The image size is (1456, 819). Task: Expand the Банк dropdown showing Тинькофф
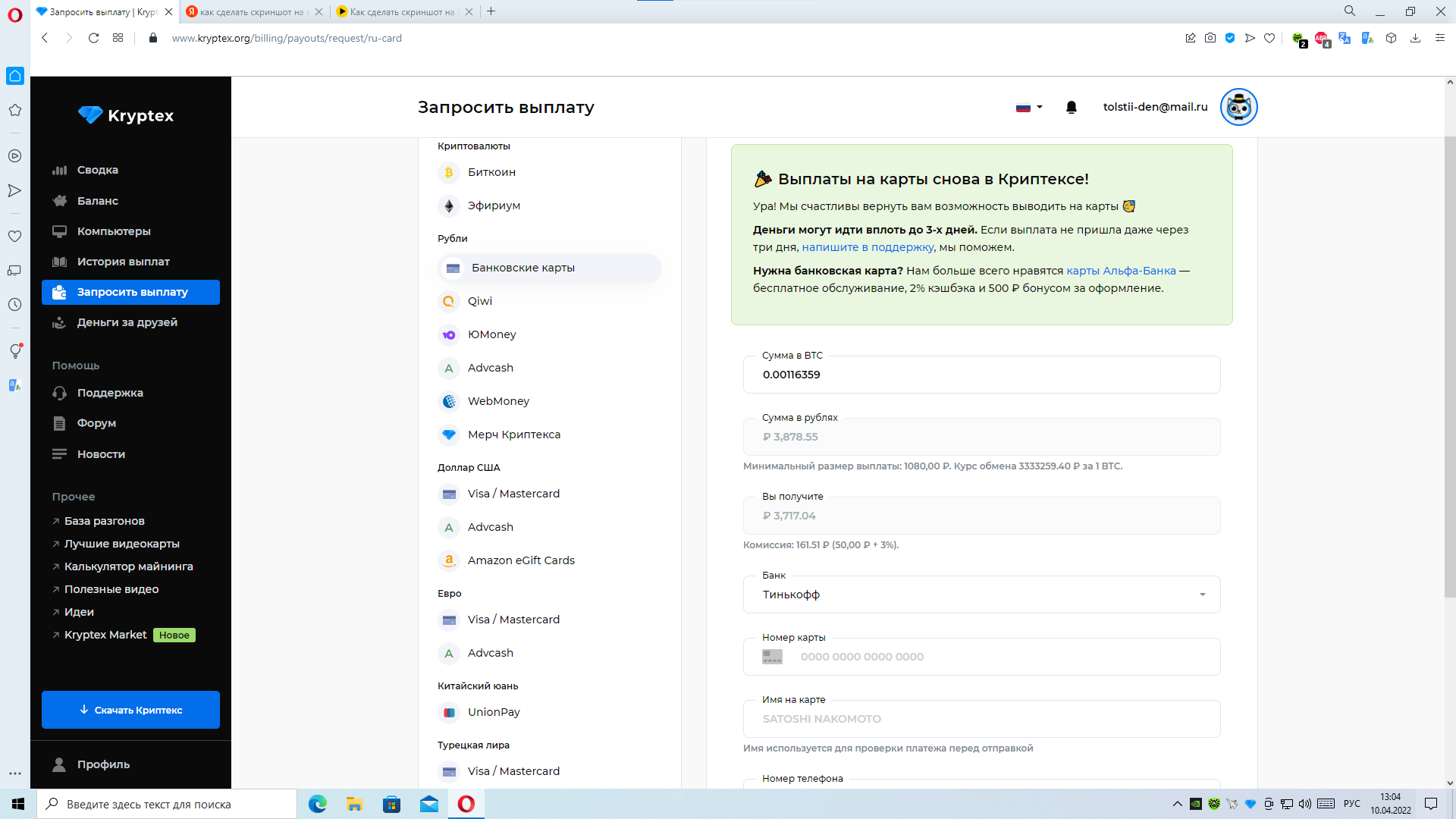point(981,595)
